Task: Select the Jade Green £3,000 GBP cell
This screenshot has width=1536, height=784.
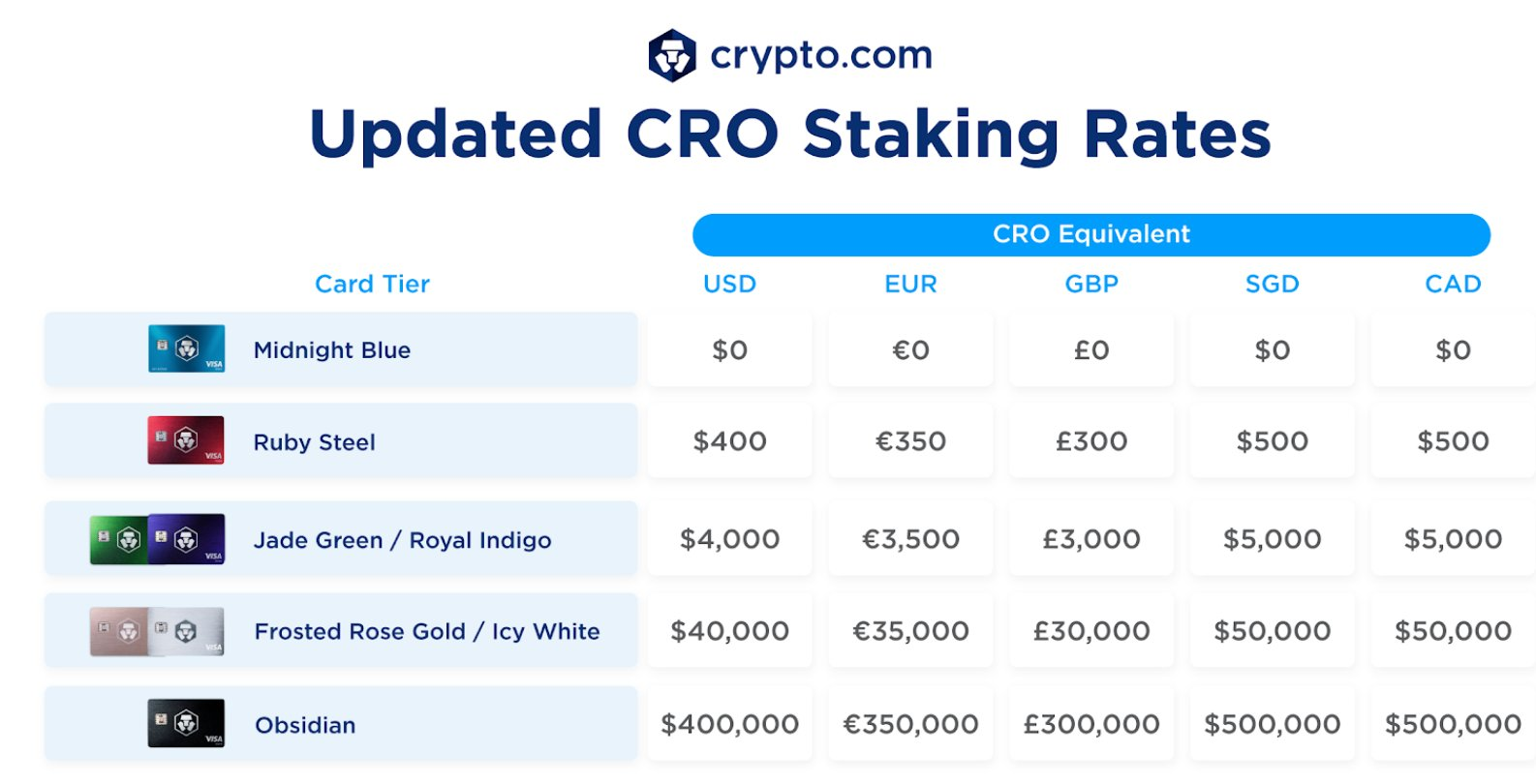Action: click(1091, 539)
